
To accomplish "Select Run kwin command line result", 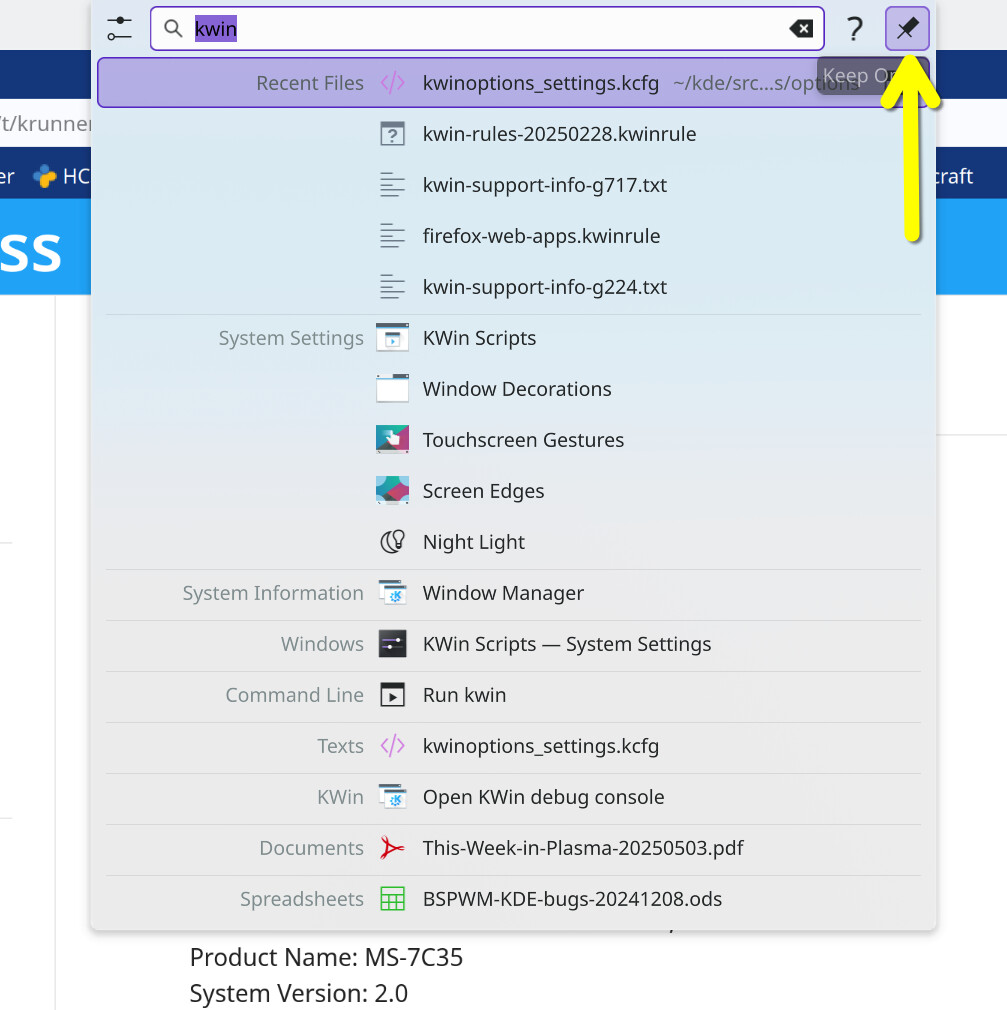I will click(x=513, y=695).
